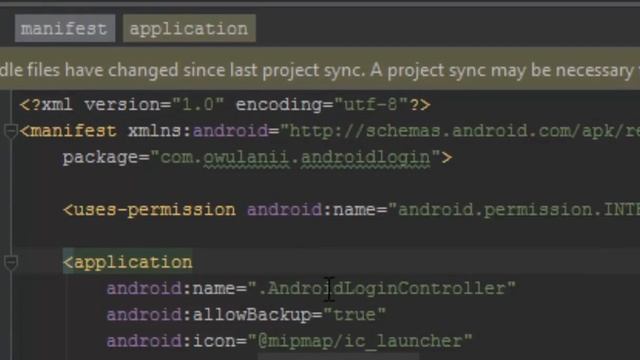Select the manifest breadcrumb
This screenshot has height=360, width=640.
click(x=65, y=29)
